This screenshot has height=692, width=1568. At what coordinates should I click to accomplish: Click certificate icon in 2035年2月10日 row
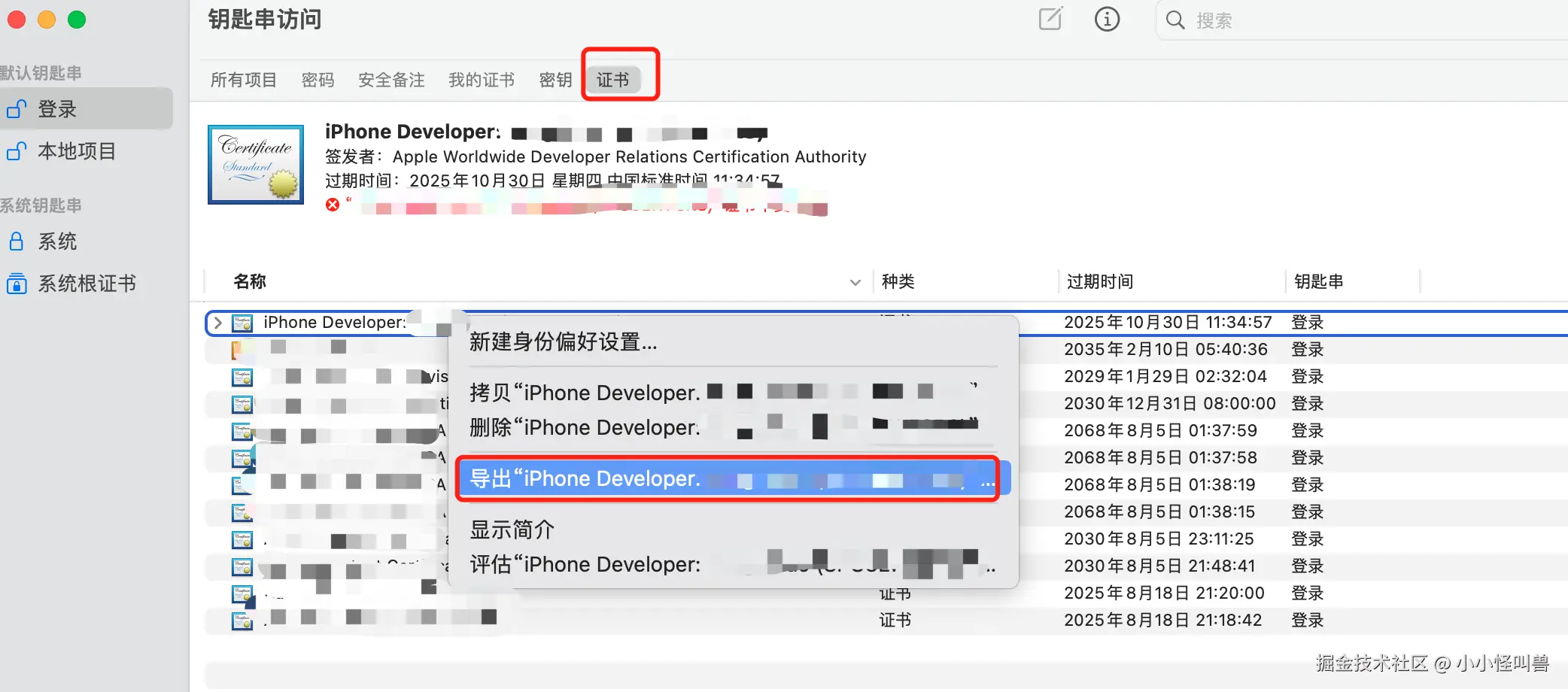tap(239, 350)
